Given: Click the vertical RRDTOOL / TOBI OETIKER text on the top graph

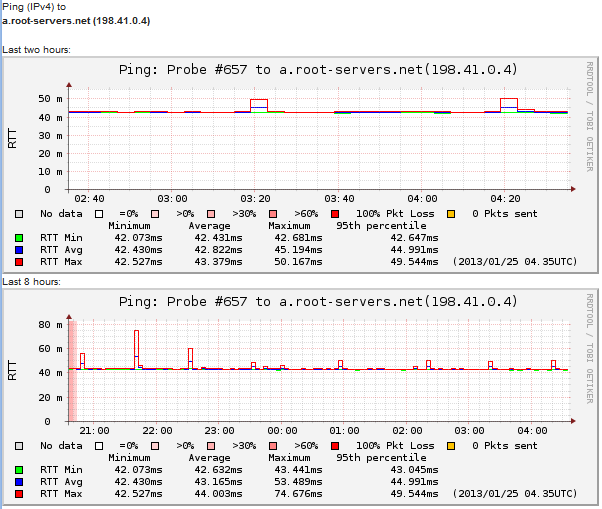Looking at the screenshot, I should click(x=587, y=115).
